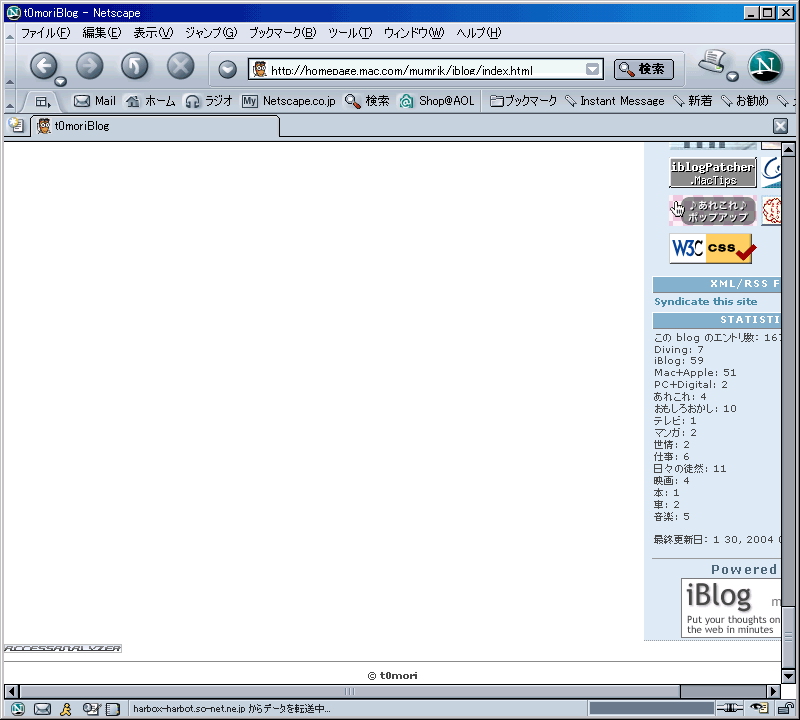Go to ホーム home page
800x720 pixels.
click(x=151, y=101)
